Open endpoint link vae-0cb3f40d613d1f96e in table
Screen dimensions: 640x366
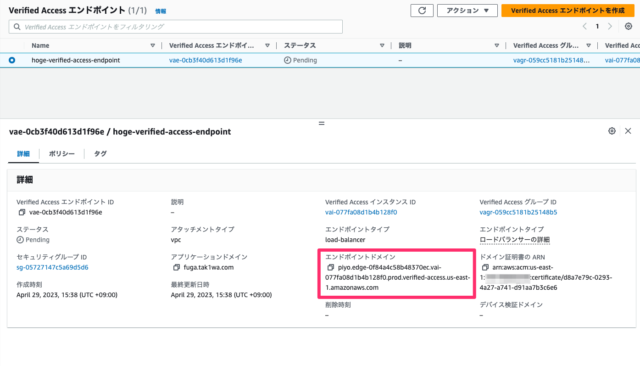pyautogui.click(x=205, y=60)
